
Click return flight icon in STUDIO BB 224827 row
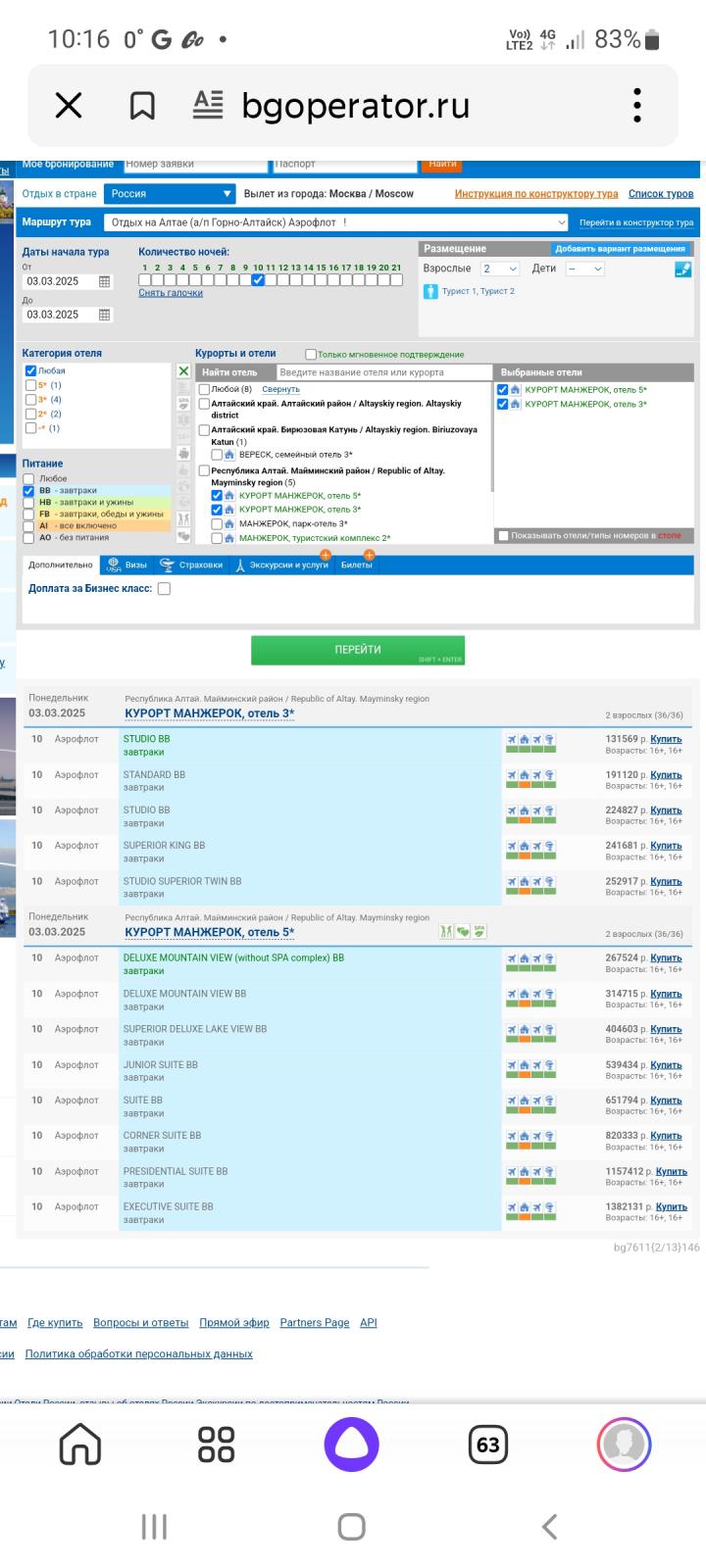(x=537, y=810)
